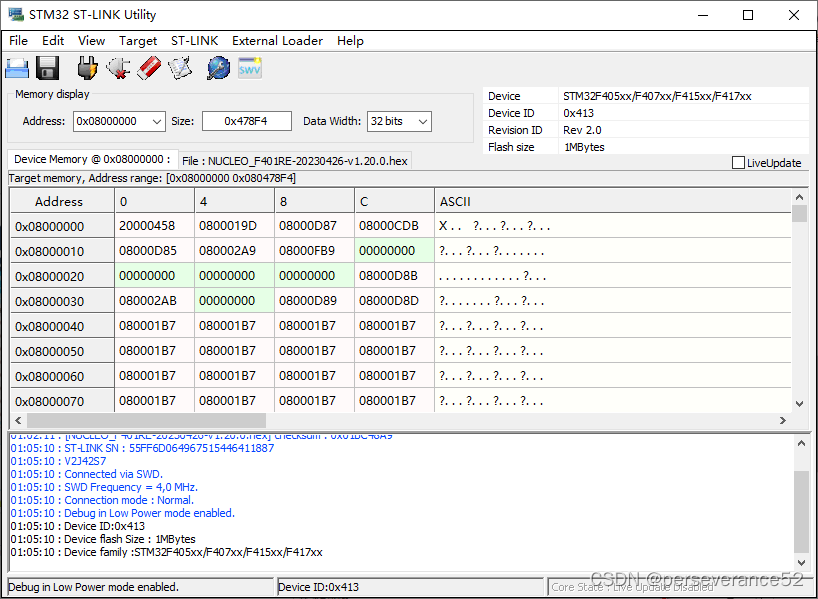
Task: Open file toolbar icon
Action: coord(17,68)
